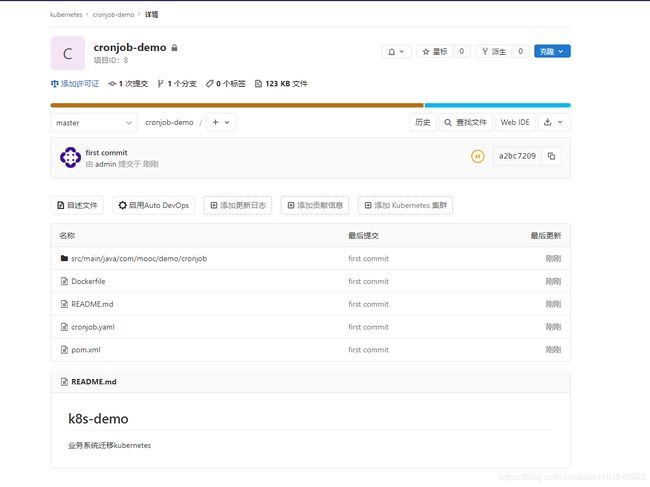This screenshot has height=487, width=650.
Task: Star the cronjob-demo project
Action: [x=434, y=51]
